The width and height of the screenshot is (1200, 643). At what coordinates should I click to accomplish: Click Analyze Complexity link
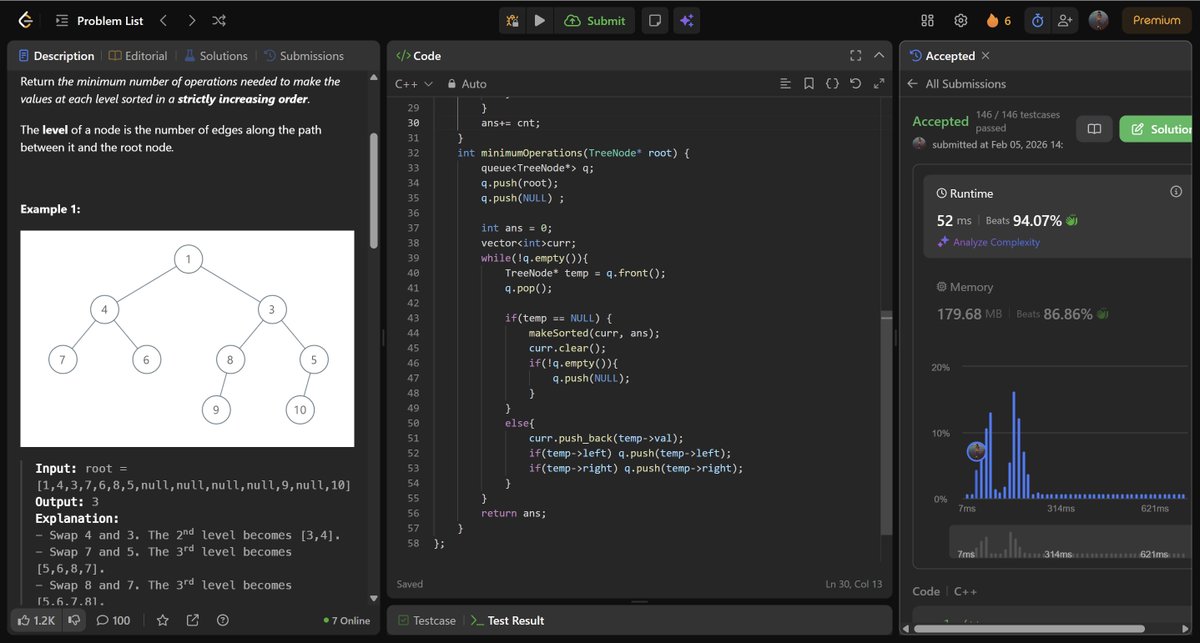tap(988, 242)
